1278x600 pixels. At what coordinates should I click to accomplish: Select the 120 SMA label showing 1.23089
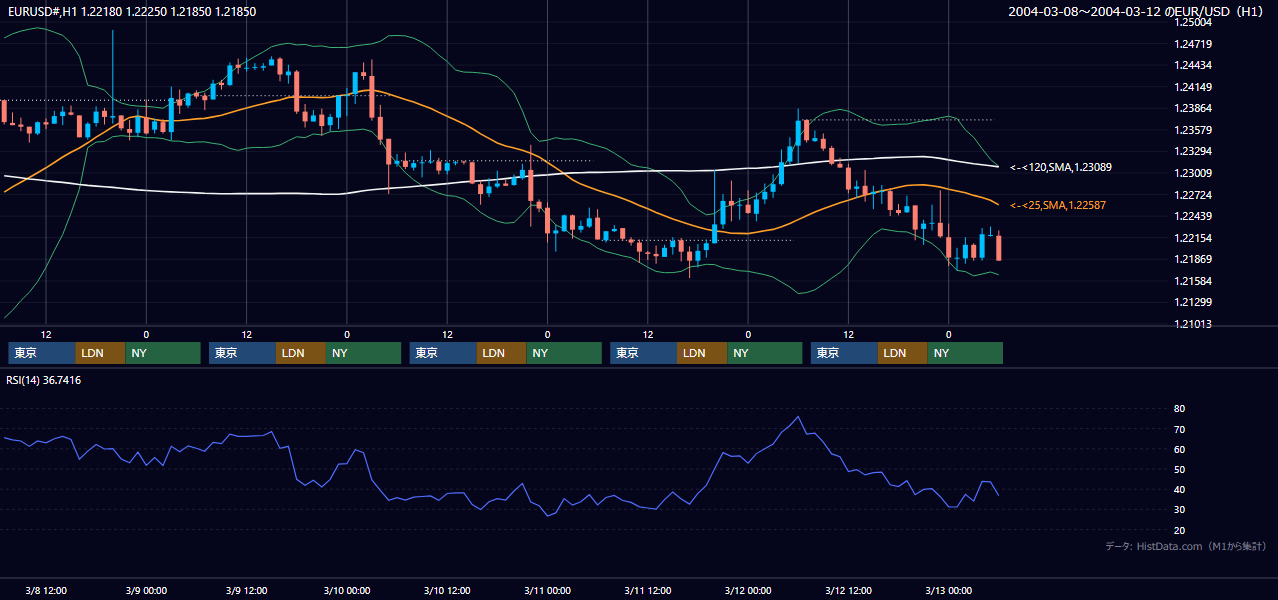point(1061,167)
